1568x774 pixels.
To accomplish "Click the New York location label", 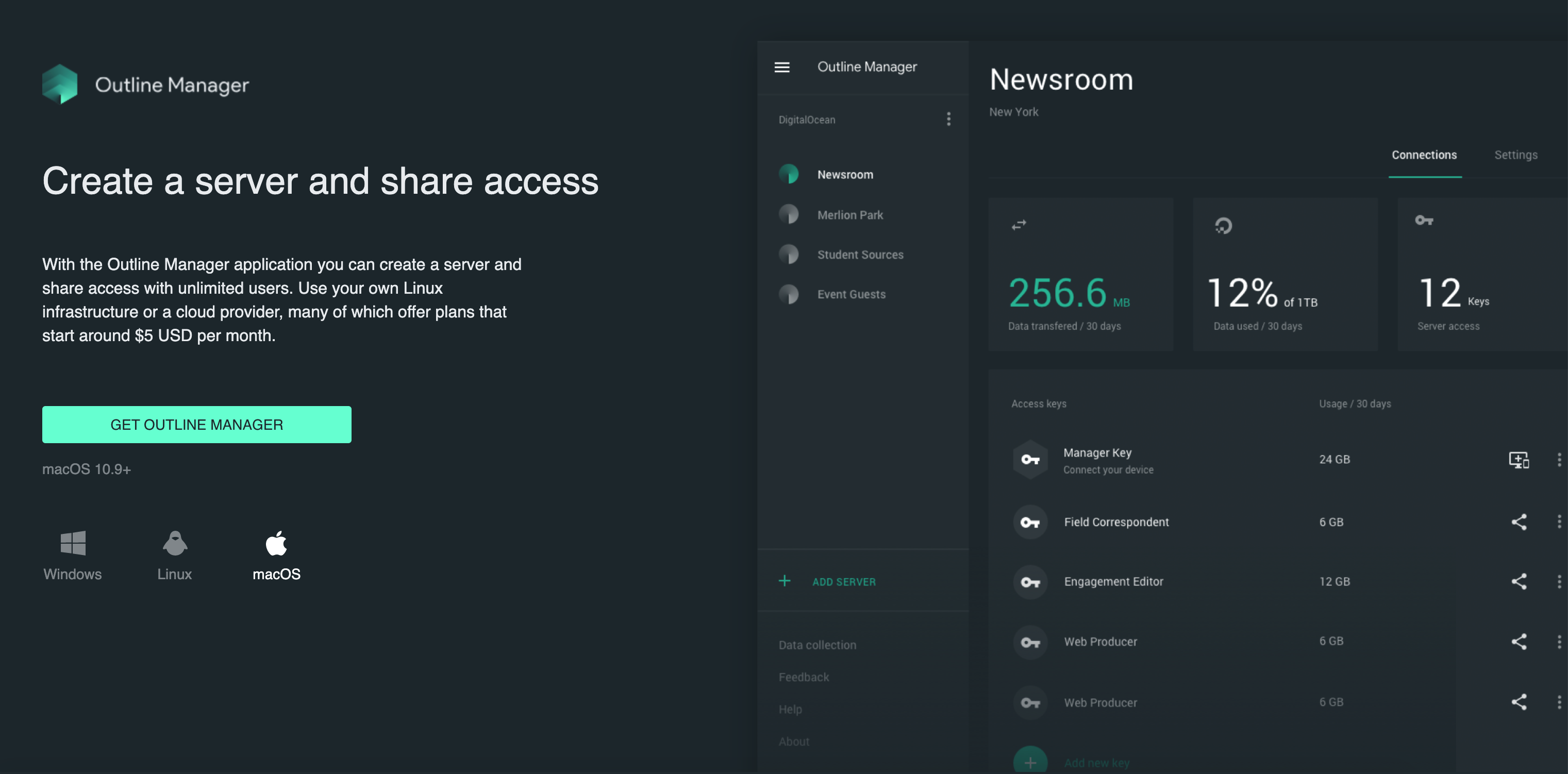I will click(x=1013, y=112).
